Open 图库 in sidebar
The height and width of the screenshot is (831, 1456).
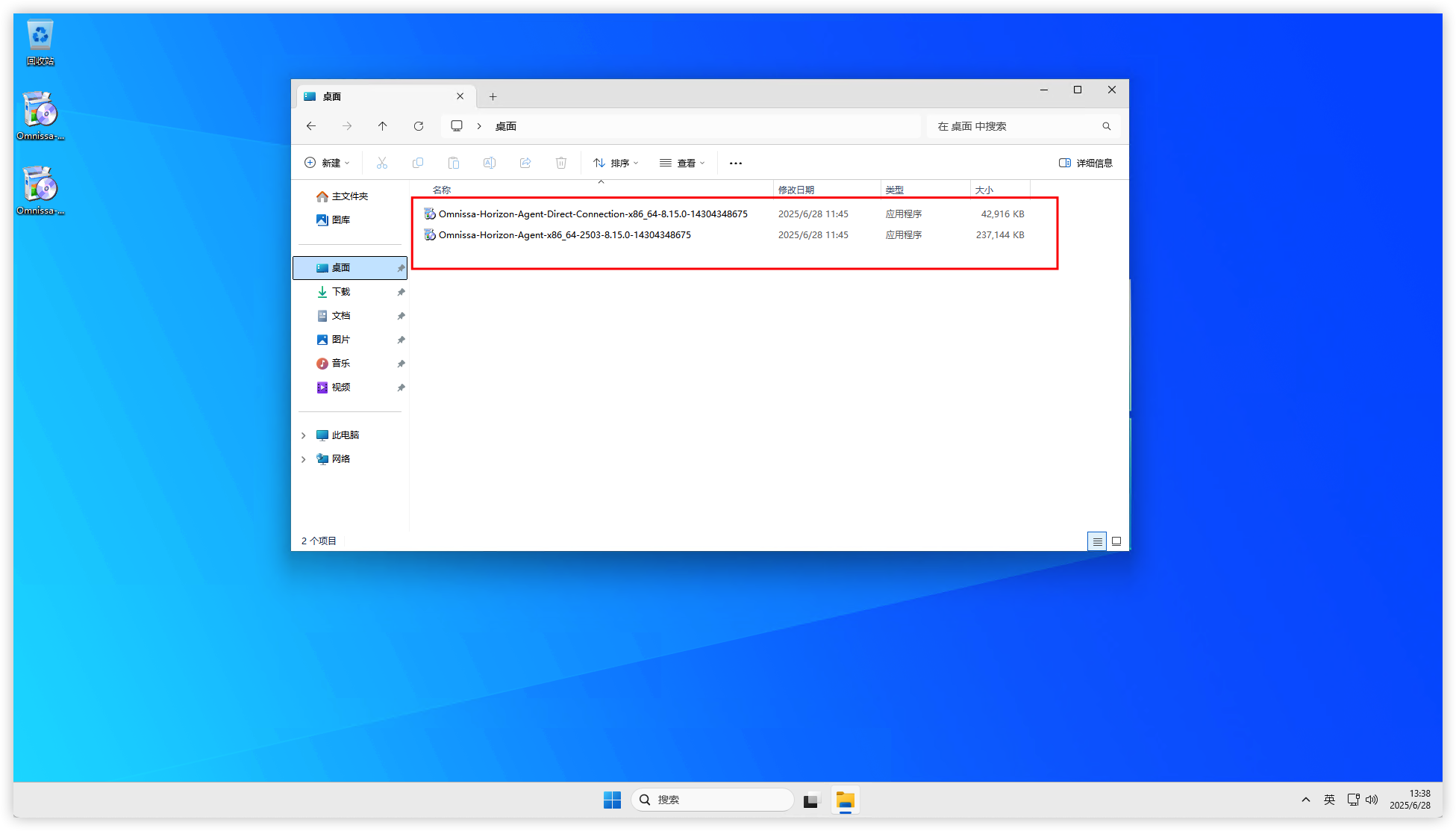350,220
